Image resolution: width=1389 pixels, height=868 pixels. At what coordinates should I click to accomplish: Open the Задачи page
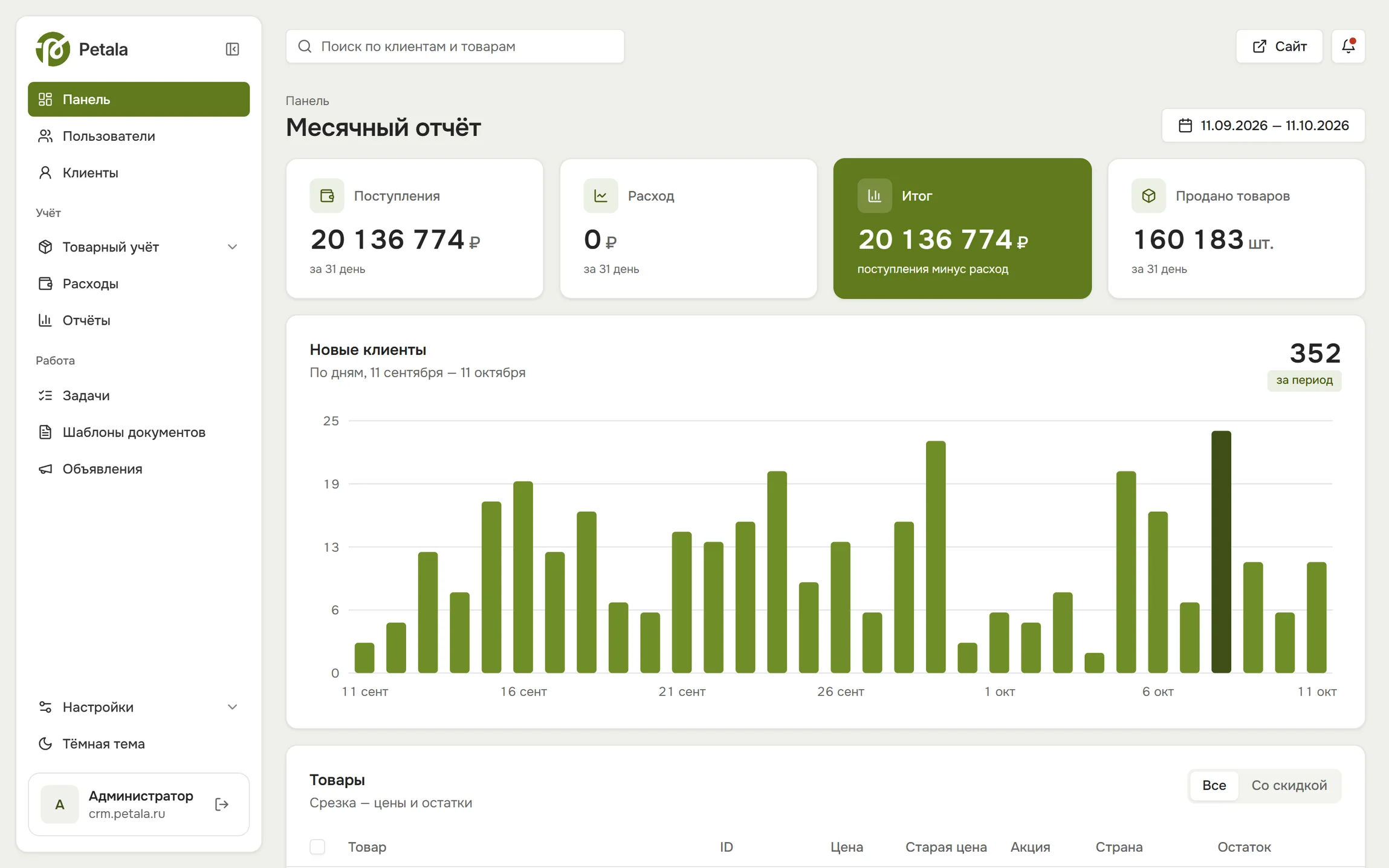pos(138,395)
